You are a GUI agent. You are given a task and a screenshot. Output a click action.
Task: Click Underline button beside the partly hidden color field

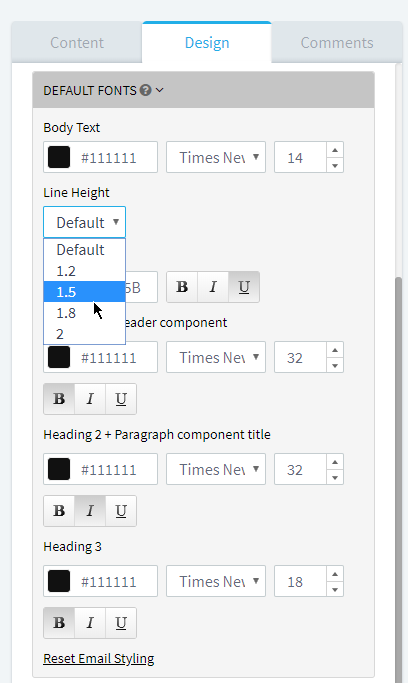pos(244,287)
